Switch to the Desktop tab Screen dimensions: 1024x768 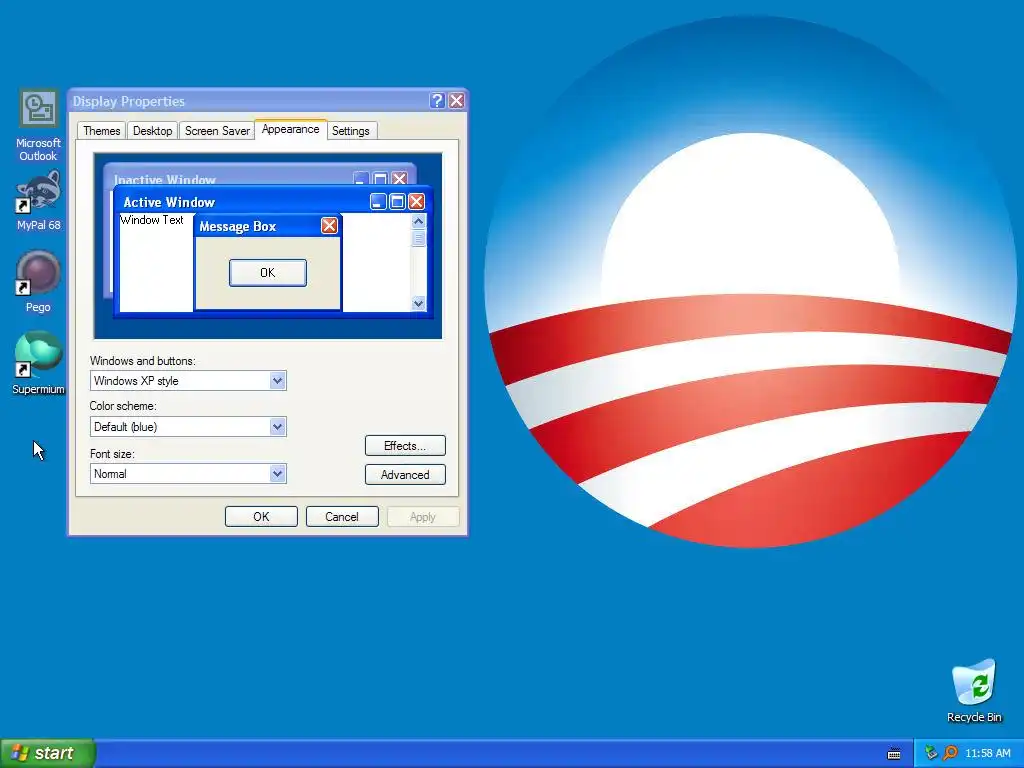pyautogui.click(x=152, y=131)
